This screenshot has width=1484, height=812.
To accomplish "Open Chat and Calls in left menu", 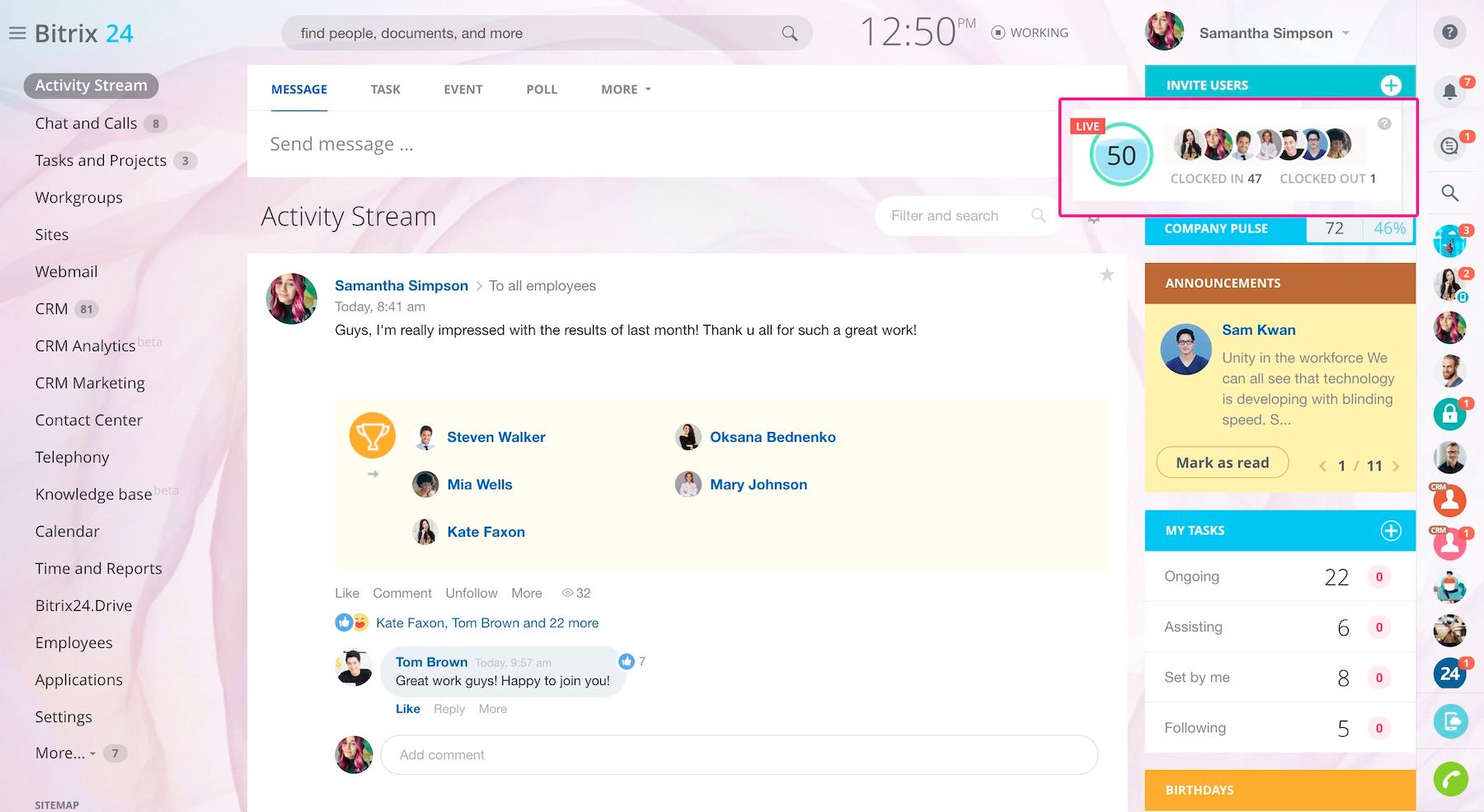I will click(86, 124).
